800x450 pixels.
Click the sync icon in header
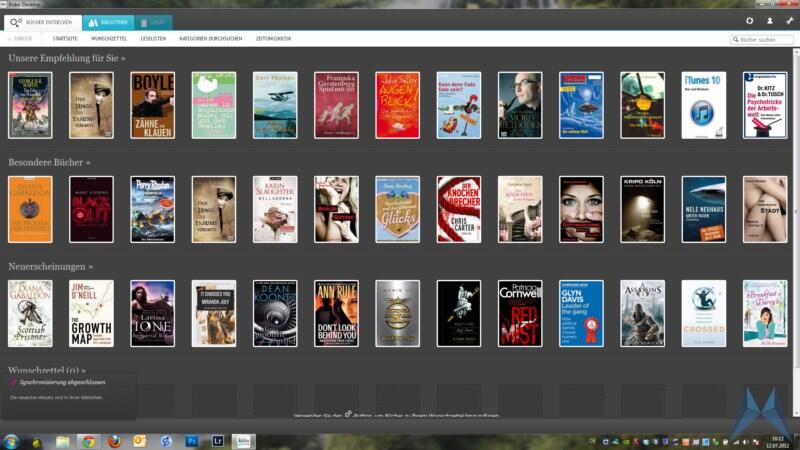749,21
